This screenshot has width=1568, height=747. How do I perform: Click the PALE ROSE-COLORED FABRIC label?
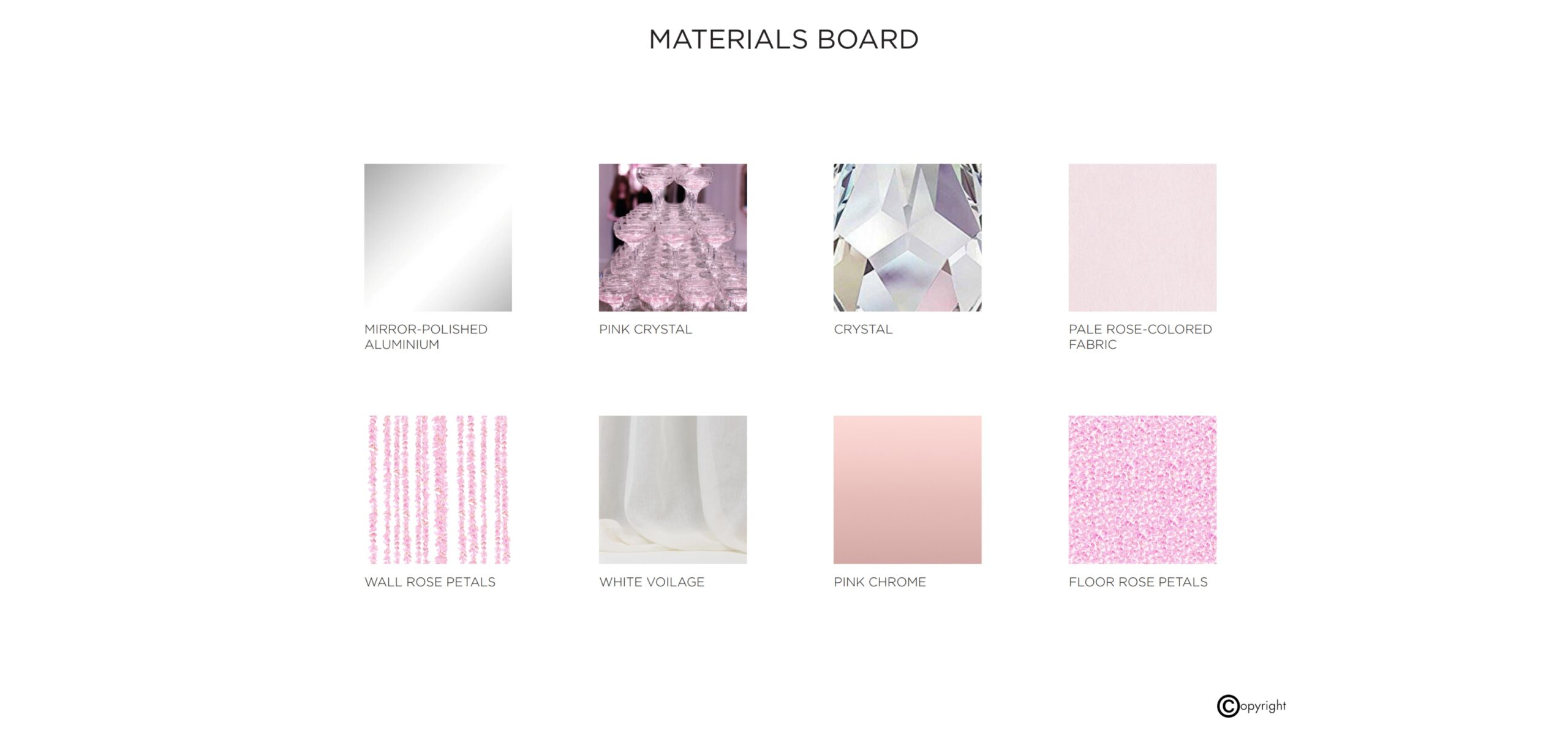click(x=1140, y=336)
